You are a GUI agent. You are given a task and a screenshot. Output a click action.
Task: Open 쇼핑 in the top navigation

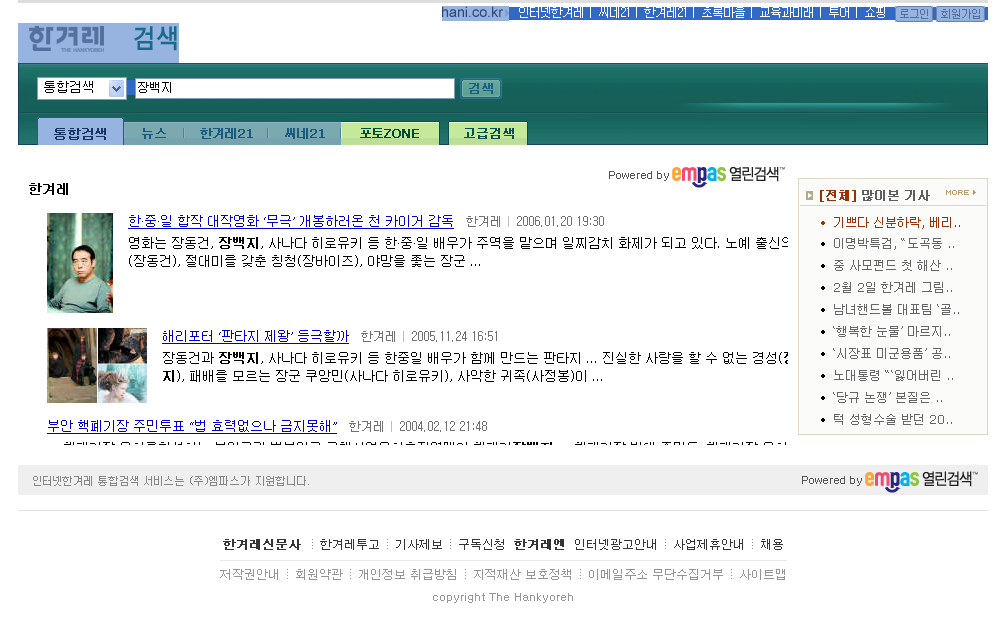pos(875,13)
